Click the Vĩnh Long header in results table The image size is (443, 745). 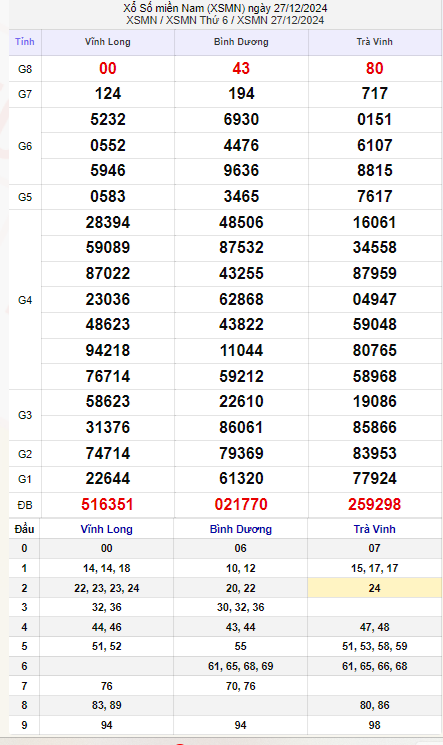pyautogui.click(x=107, y=42)
